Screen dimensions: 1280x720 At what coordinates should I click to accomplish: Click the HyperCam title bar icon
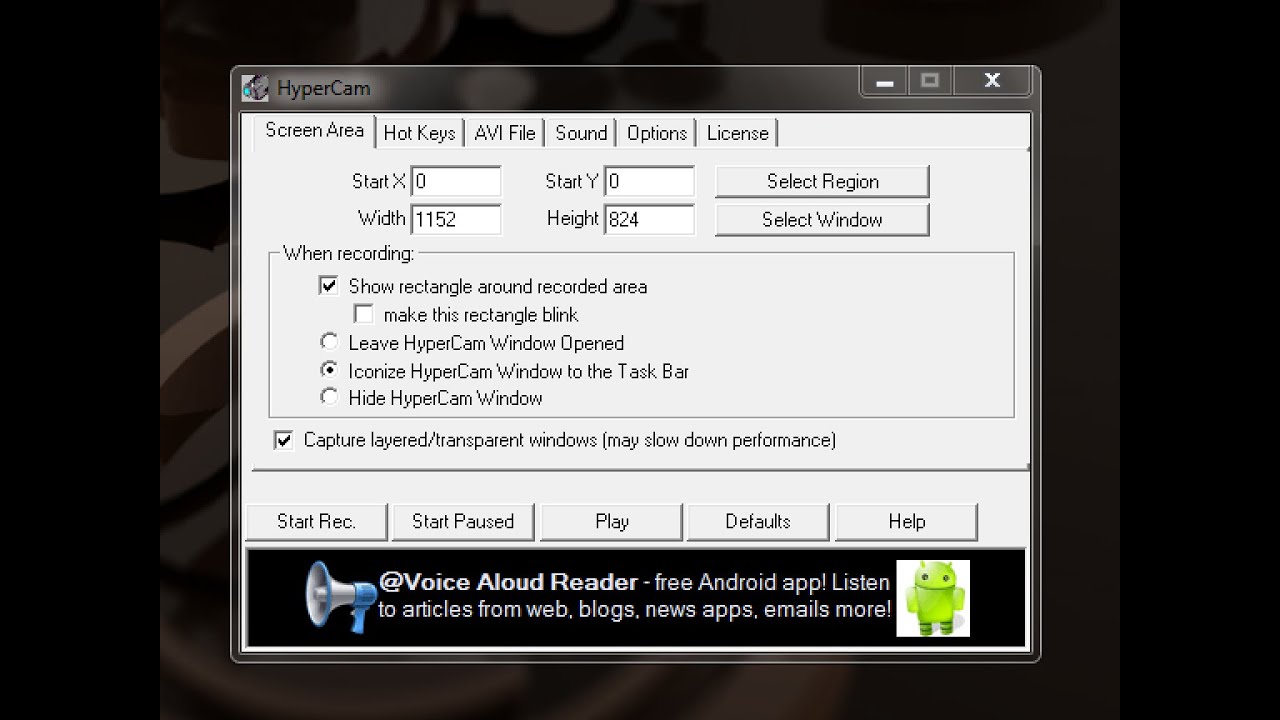point(255,88)
